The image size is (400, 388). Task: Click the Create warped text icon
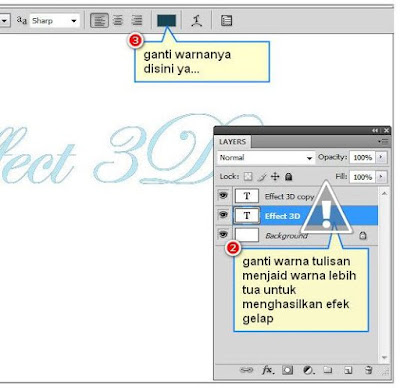(x=197, y=21)
